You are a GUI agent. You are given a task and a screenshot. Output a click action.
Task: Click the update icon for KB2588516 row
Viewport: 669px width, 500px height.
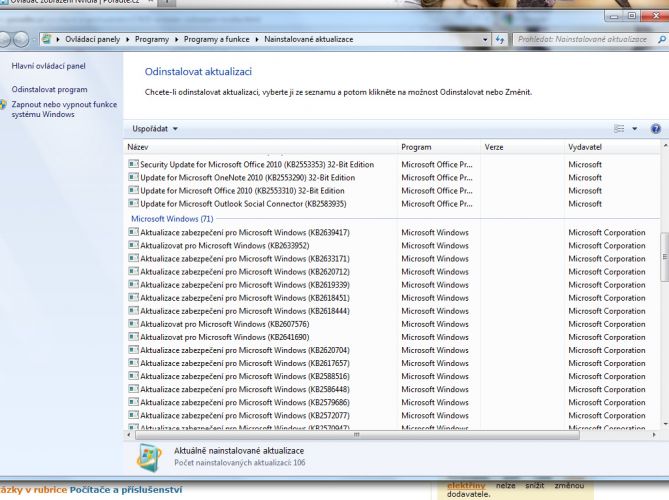click(x=133, y=376)
